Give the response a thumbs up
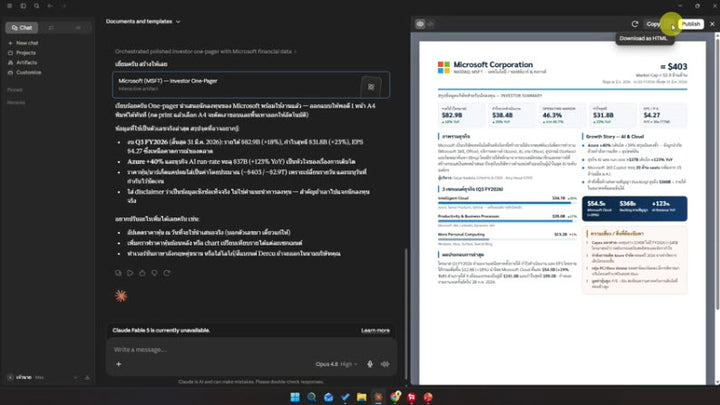720x405 pixels. (142, 273)
